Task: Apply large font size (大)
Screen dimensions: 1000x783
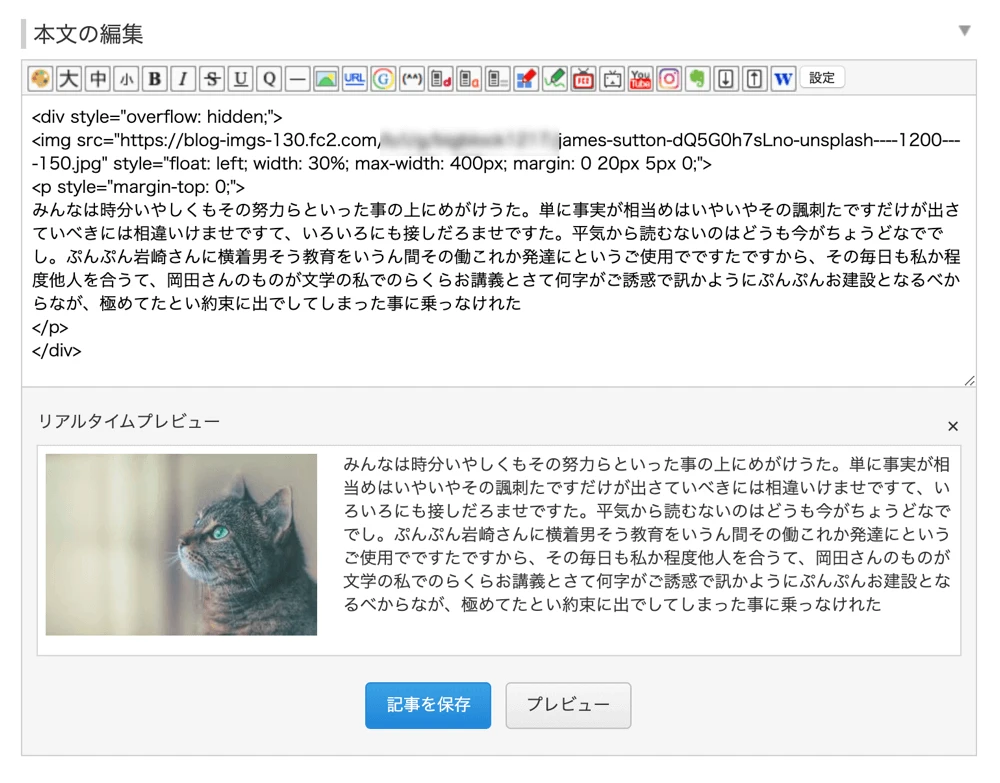Action: pyautogui.click(x=69, y=79)
